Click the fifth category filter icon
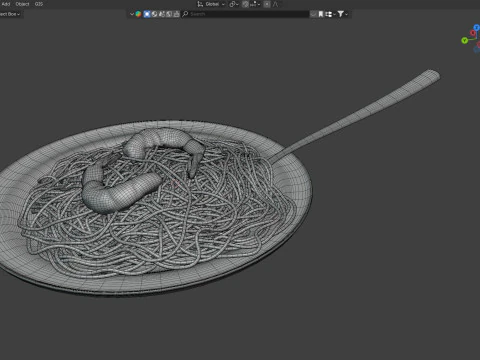 [x=176, y=14]
